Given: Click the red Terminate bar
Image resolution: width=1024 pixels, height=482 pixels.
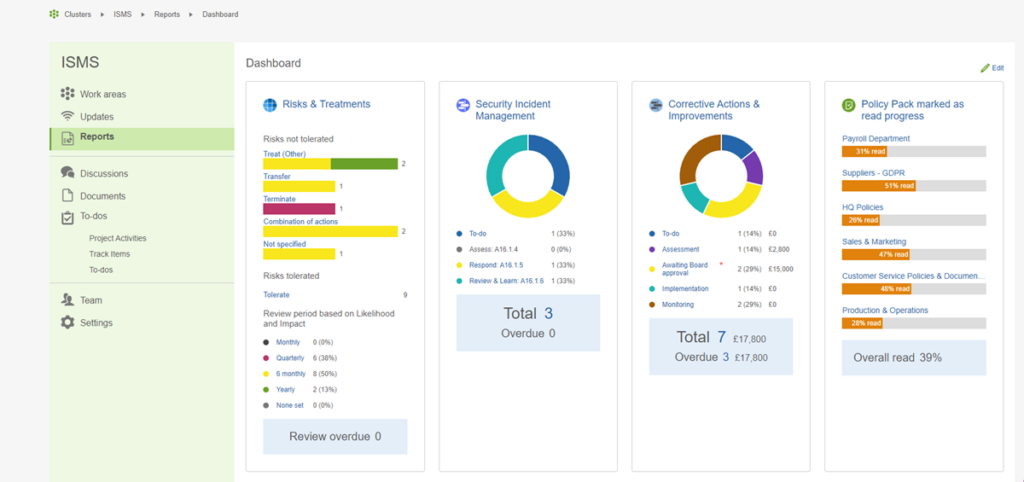Looking at the screenshot, I should (x=299, y=209).
